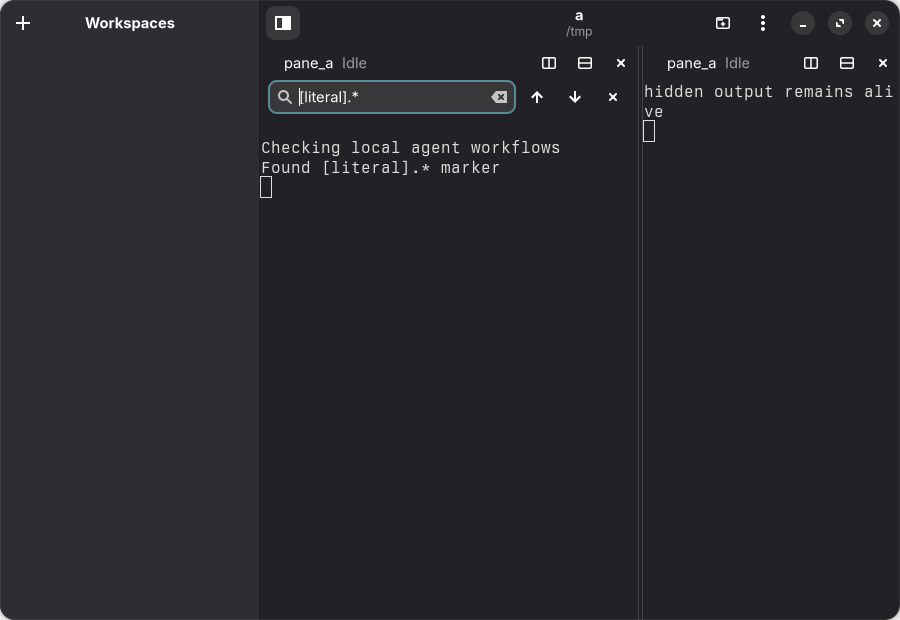
Task: Select the left pane_a title label
Action: point(308,63)
